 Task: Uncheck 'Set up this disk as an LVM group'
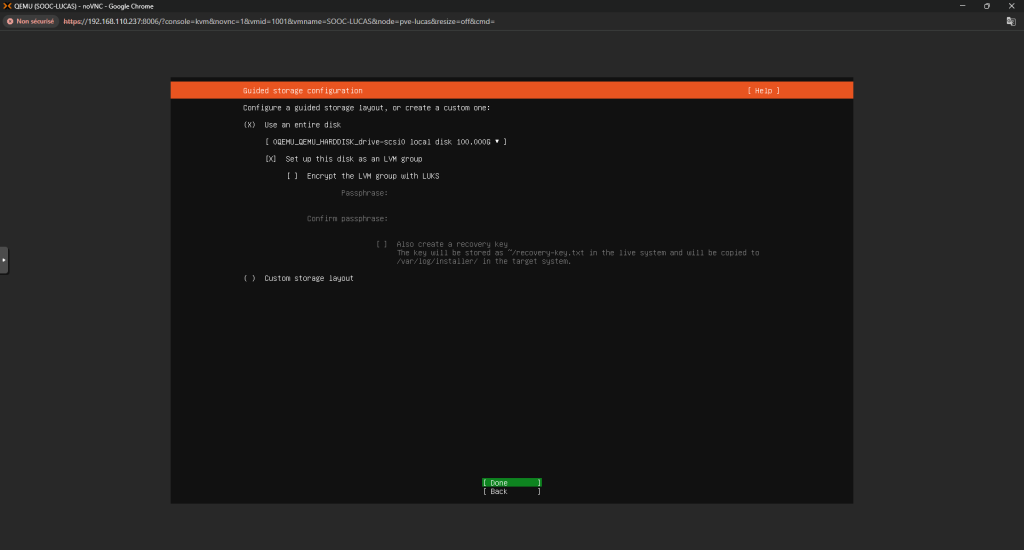tap(271, 159)
